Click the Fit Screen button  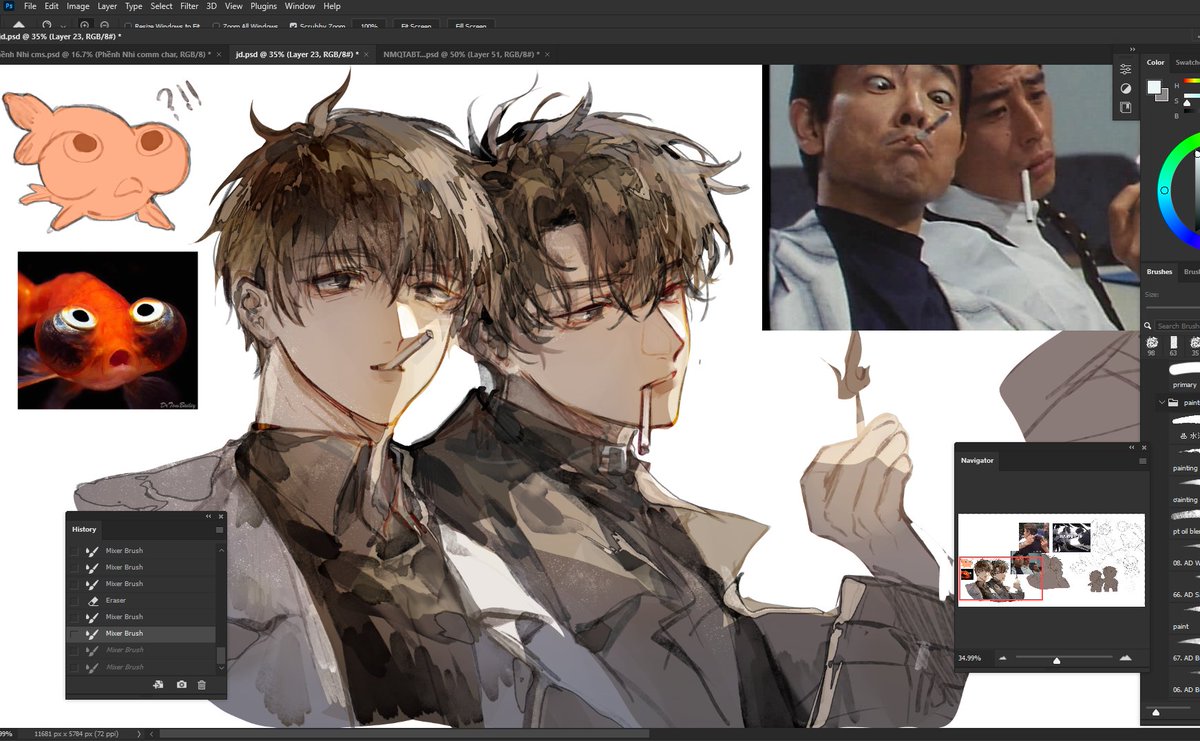tap(414, 26)
